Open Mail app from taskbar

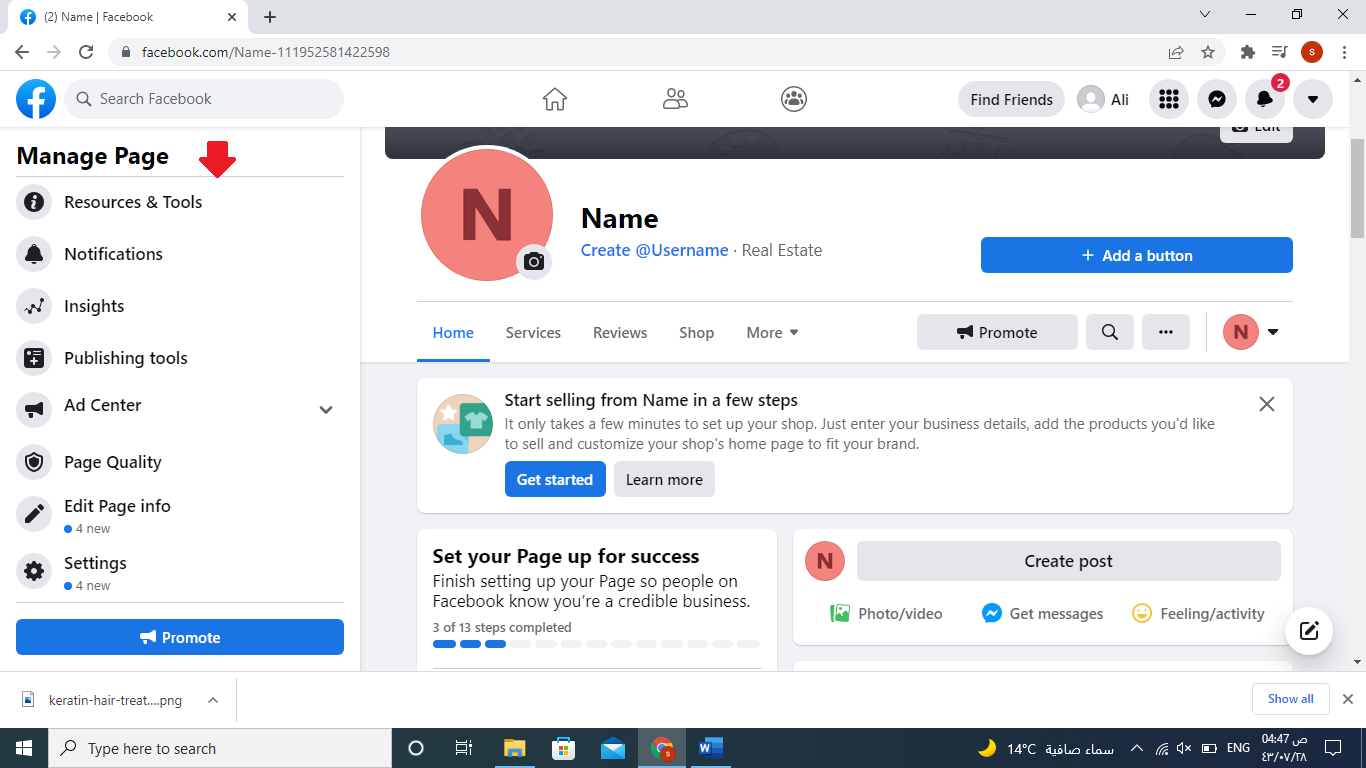point(613,748)
